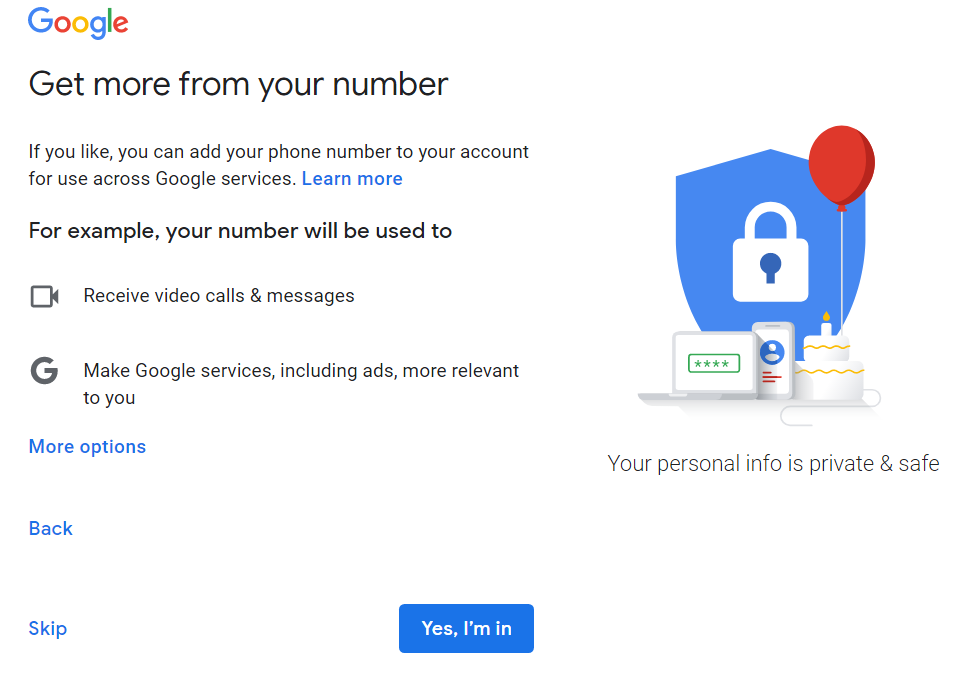The width and height of the screenshot is (963, 680).
Task: Click the video camera icon beside video calls
Action: (x=44, y=296)
